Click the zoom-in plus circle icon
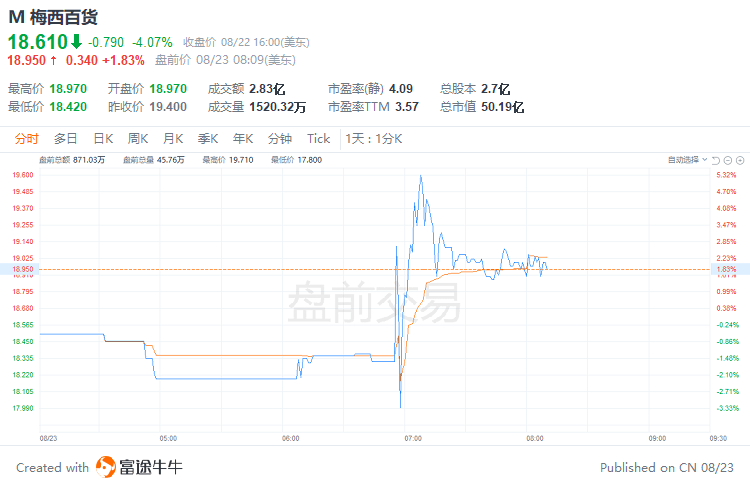 pyautogui.click(x=740, y=160)
